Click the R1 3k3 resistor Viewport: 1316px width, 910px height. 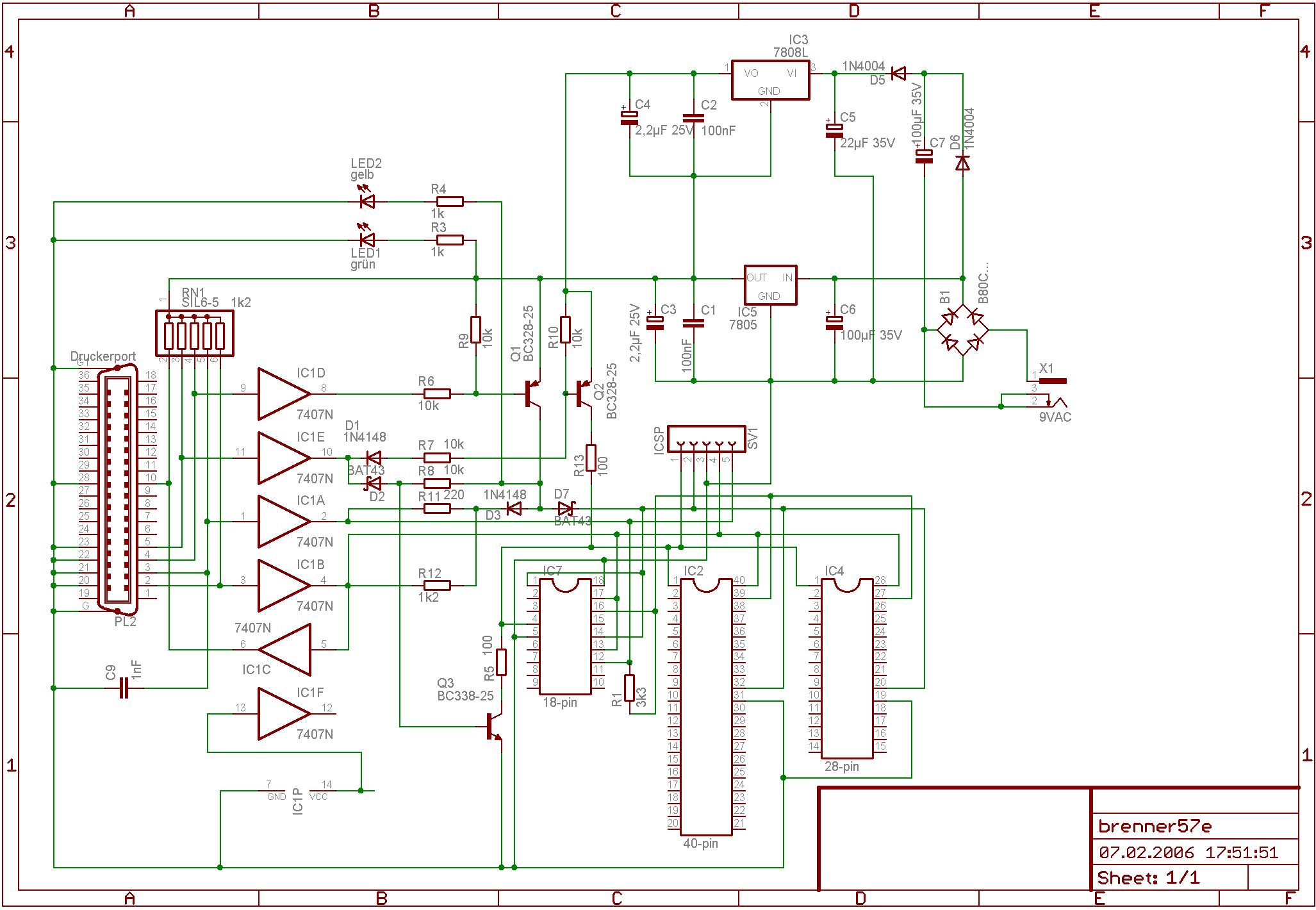(629, 688)
